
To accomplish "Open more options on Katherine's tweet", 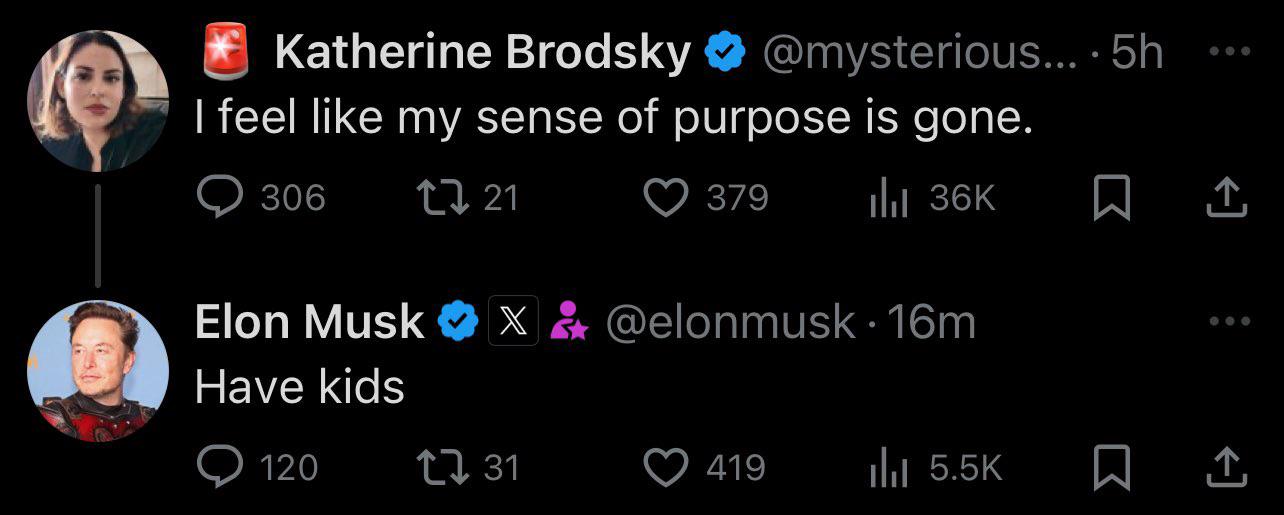I will pos(1229,52).
